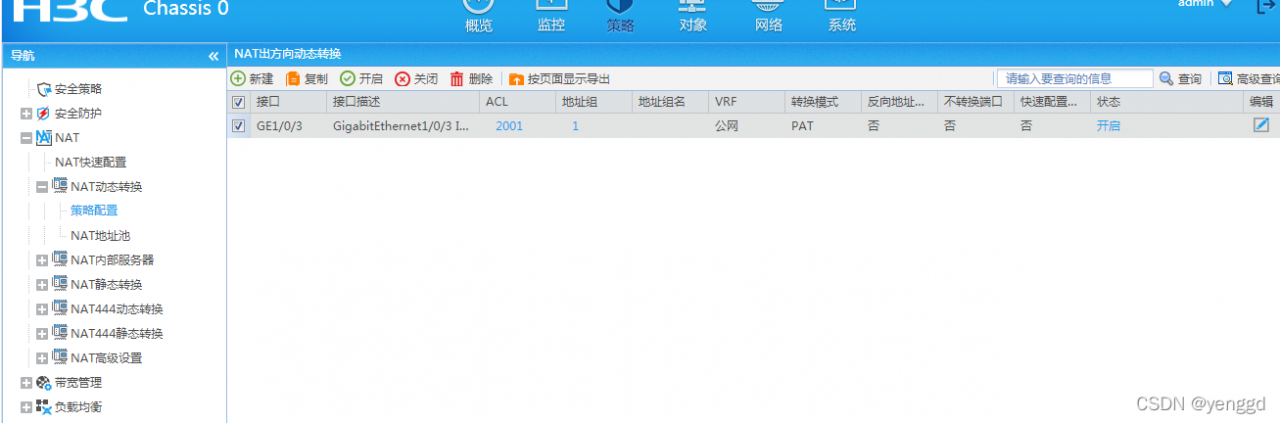Collapse the NAT动态转换 node

tap(42, 187)
